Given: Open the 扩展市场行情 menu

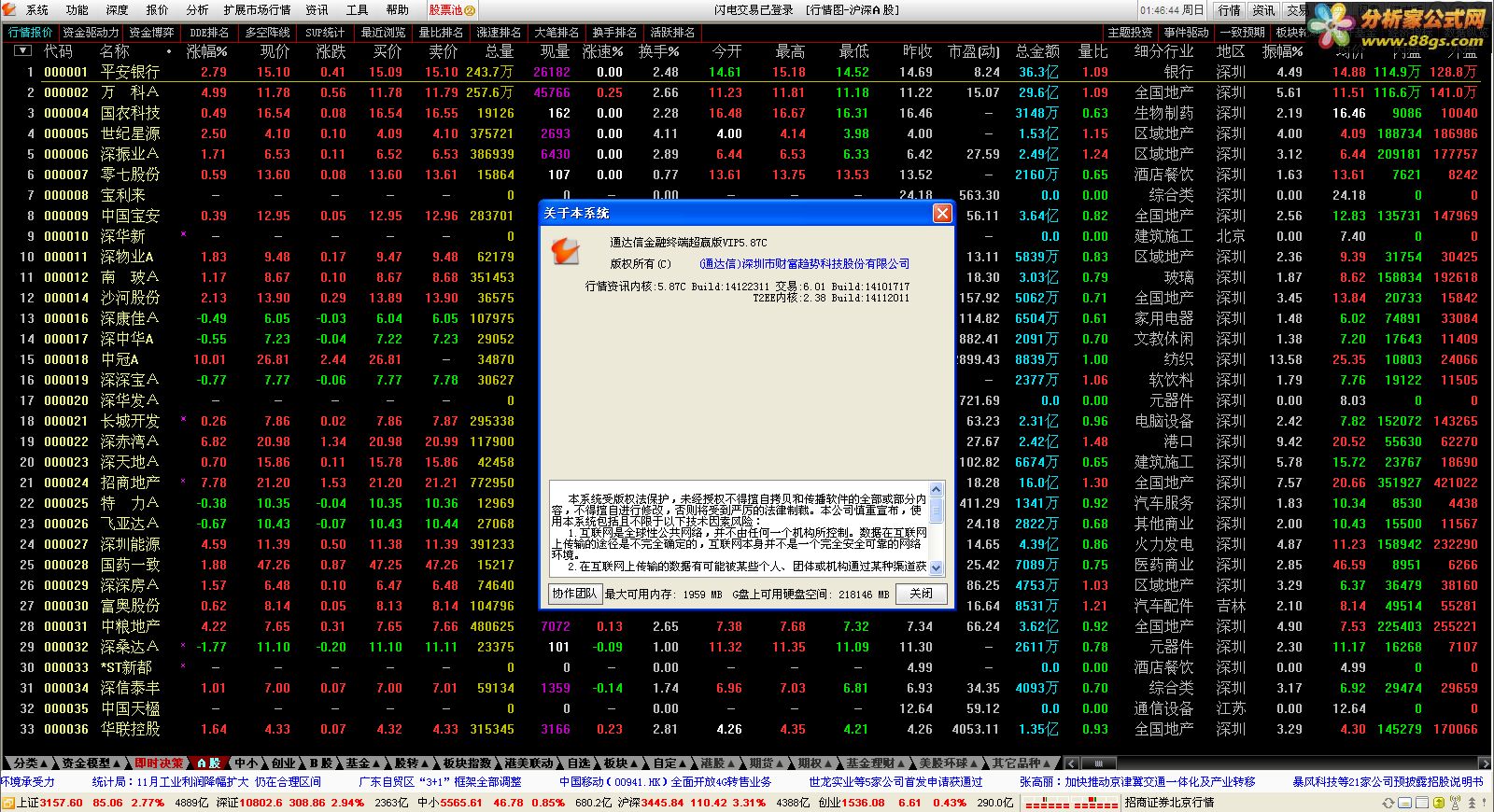Looking at the screenshot, I should click(x=258, y=10).
